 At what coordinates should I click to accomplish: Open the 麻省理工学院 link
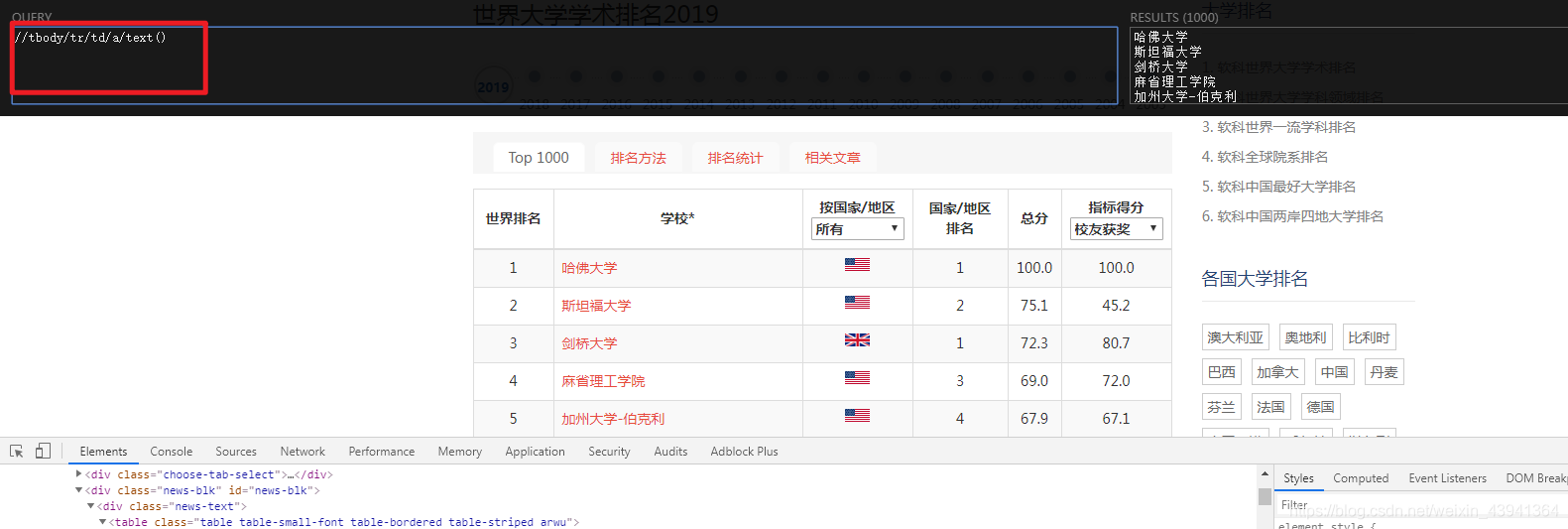coord(603,381)
